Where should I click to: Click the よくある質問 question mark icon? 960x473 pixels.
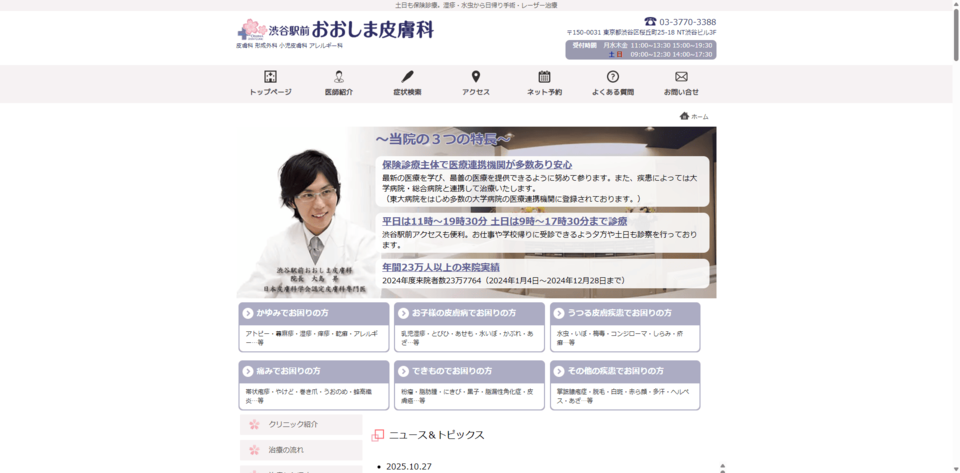coord(613,77)
